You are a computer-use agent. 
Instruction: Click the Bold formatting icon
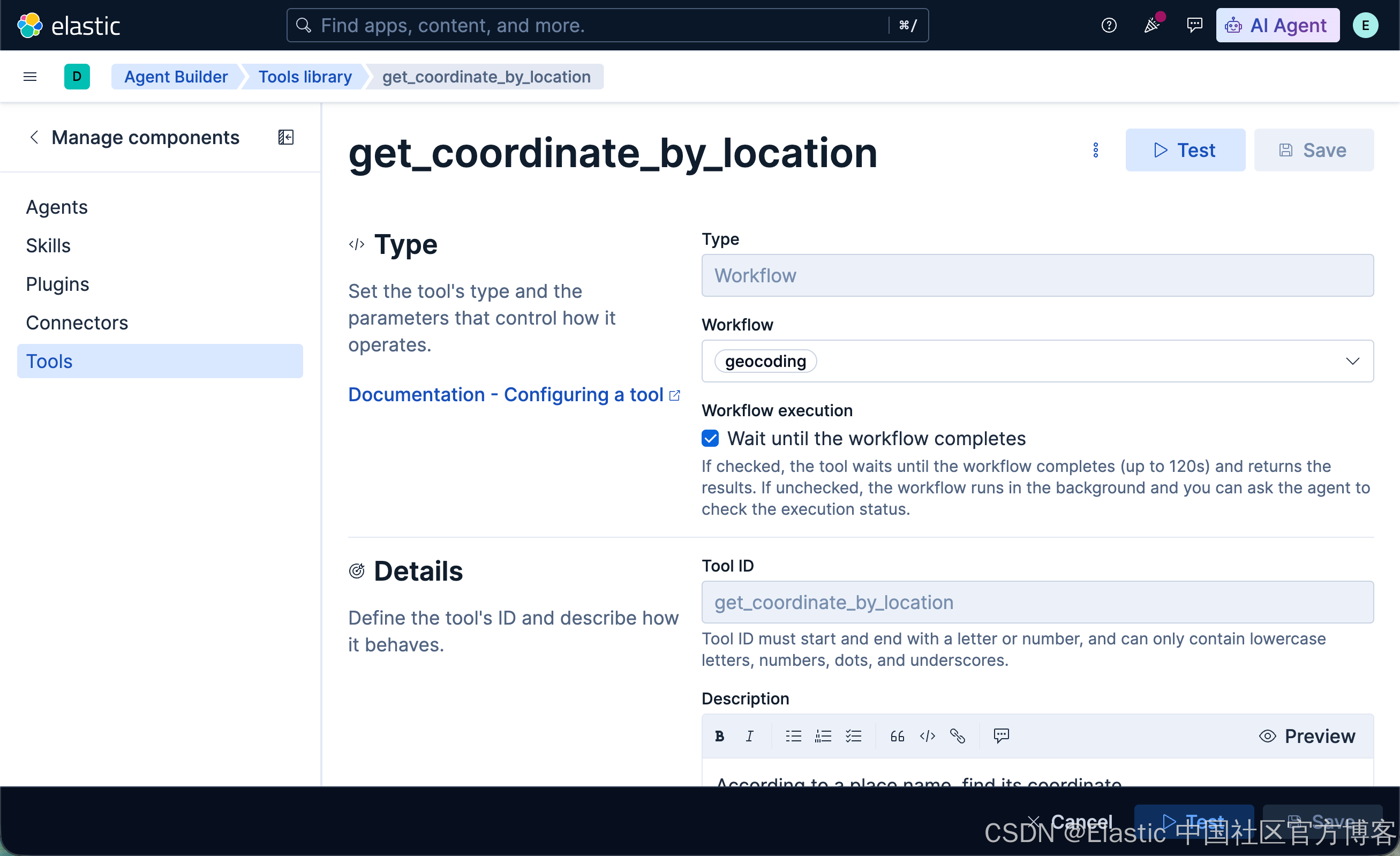(719, 736)
